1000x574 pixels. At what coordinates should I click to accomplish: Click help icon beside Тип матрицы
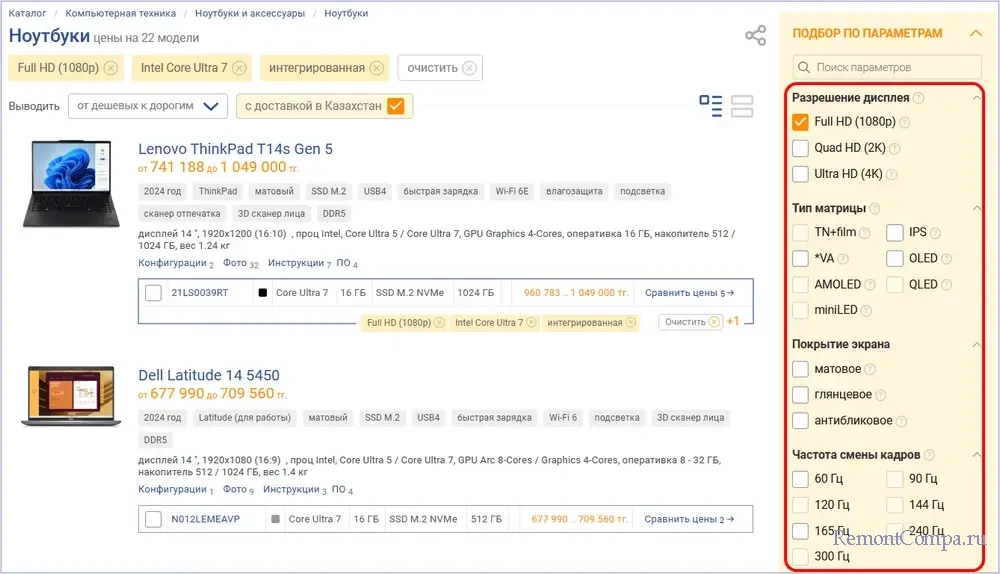pyautogui.click(x=875, y=208)
